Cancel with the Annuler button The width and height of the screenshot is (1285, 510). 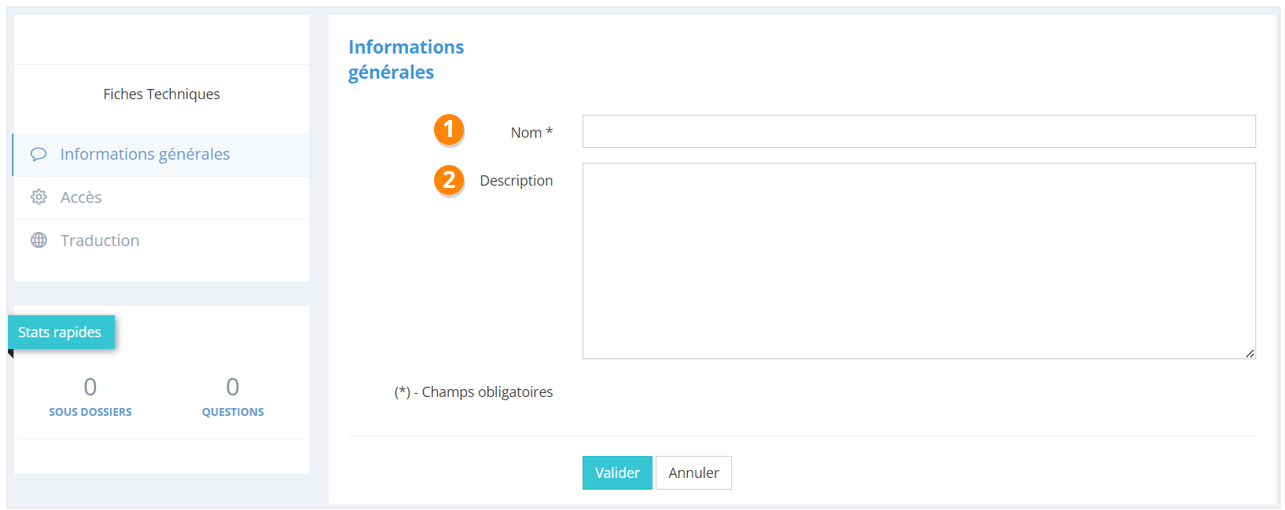(693, 473)
